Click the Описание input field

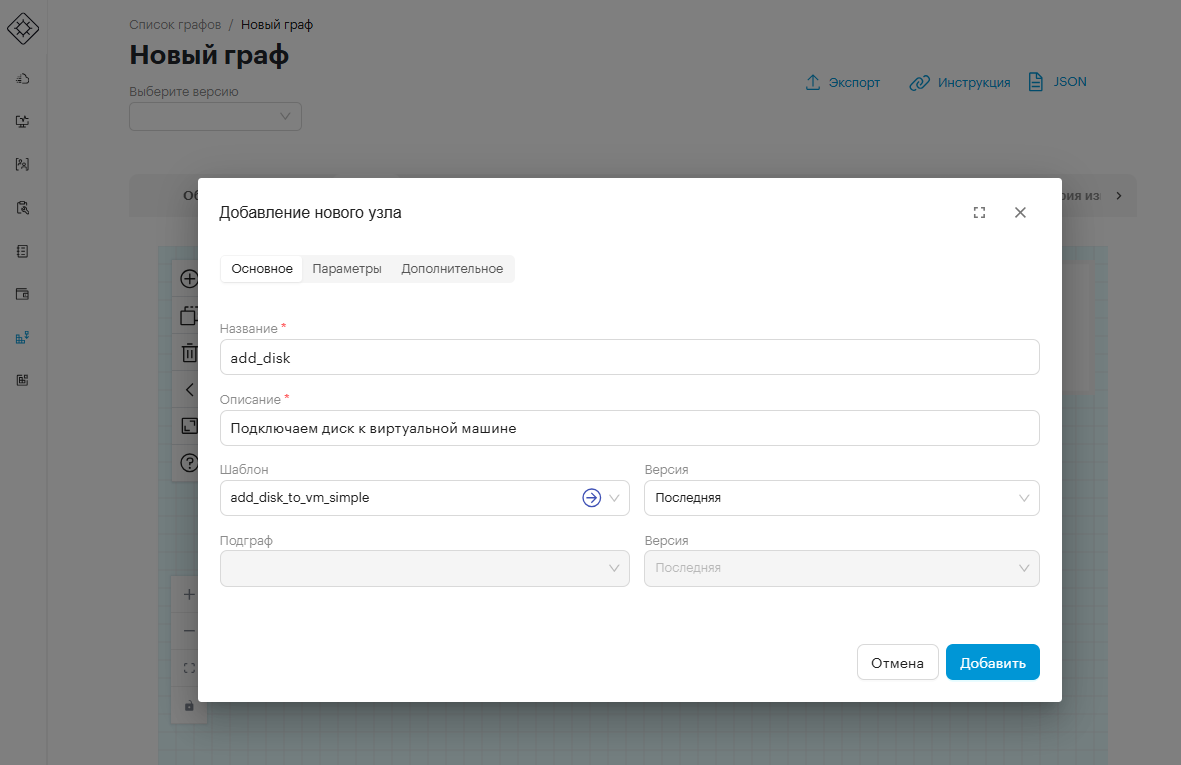point(630,428)
